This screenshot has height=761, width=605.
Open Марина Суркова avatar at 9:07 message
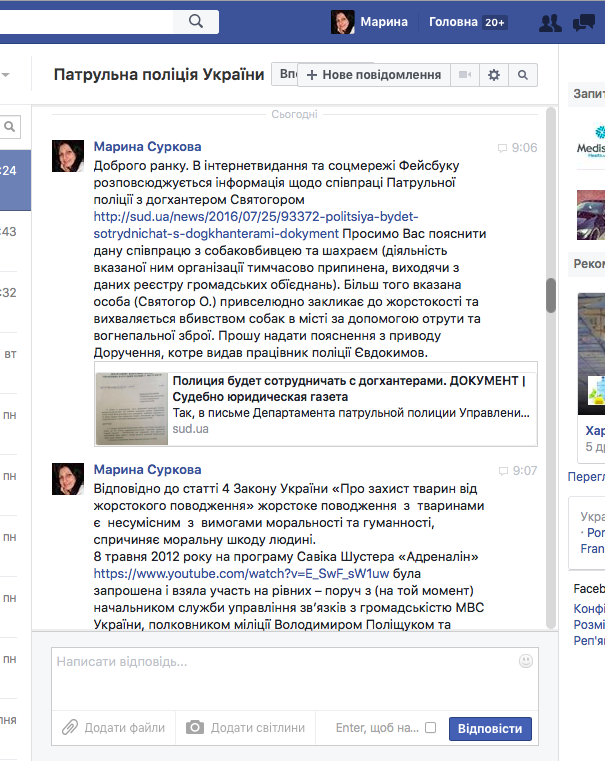[x=68, y=479]
